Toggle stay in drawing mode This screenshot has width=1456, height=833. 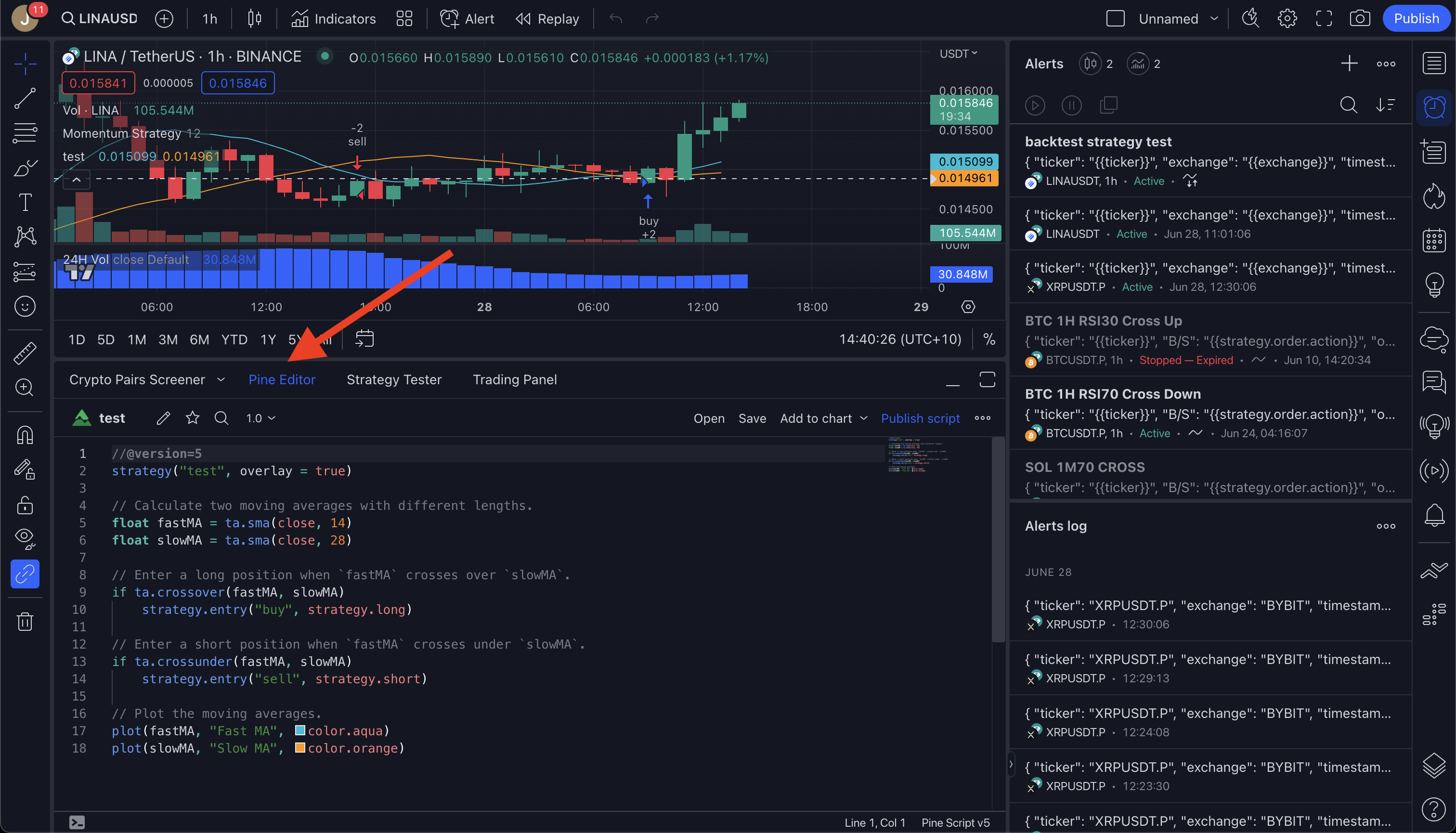[x=25, y=470]
